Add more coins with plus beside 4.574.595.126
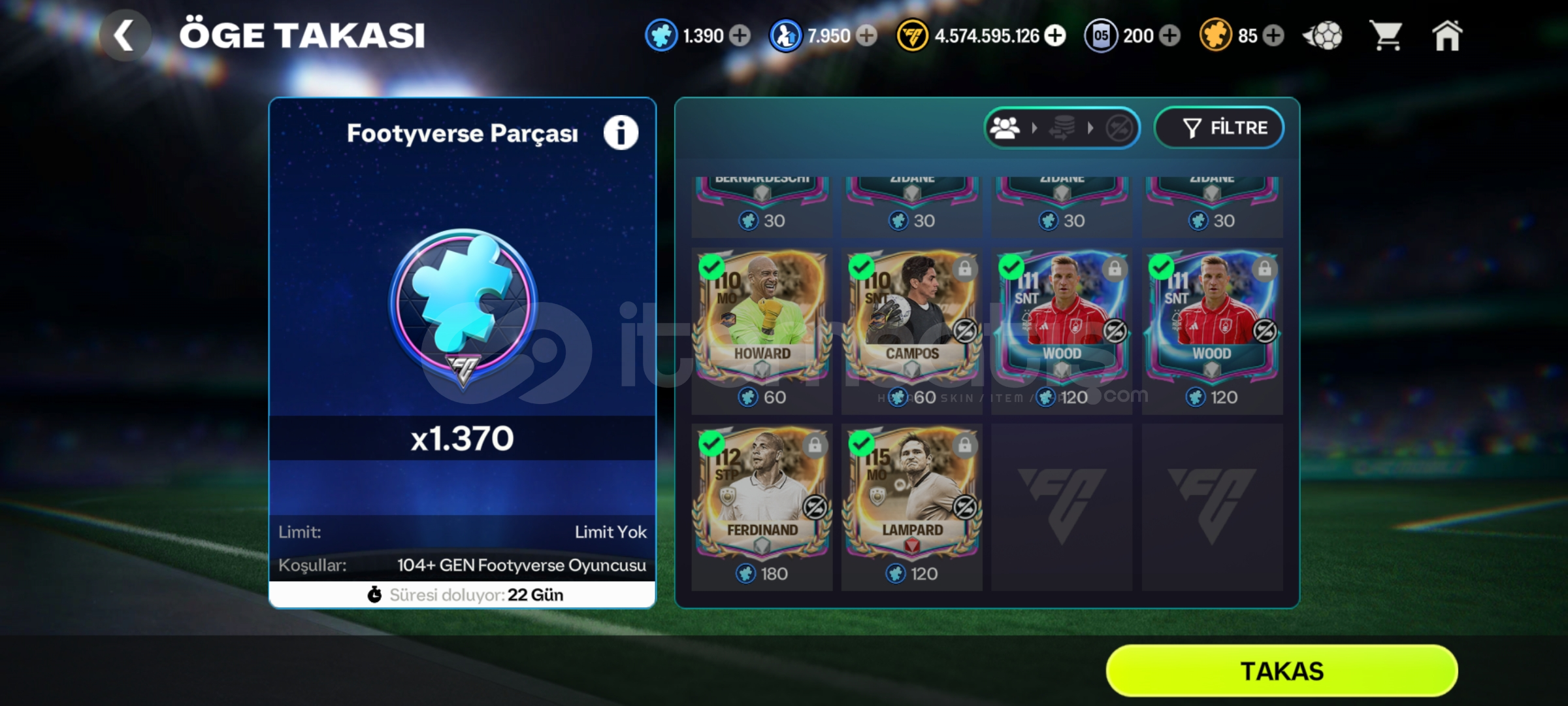The height and width of the screenshot is (706, 1568). point(1055,36)
